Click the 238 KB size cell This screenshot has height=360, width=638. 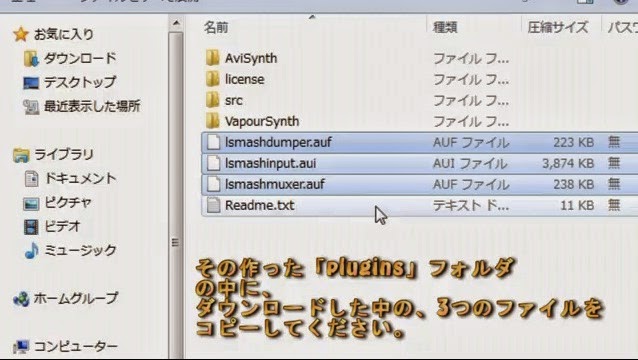(573, 184)
